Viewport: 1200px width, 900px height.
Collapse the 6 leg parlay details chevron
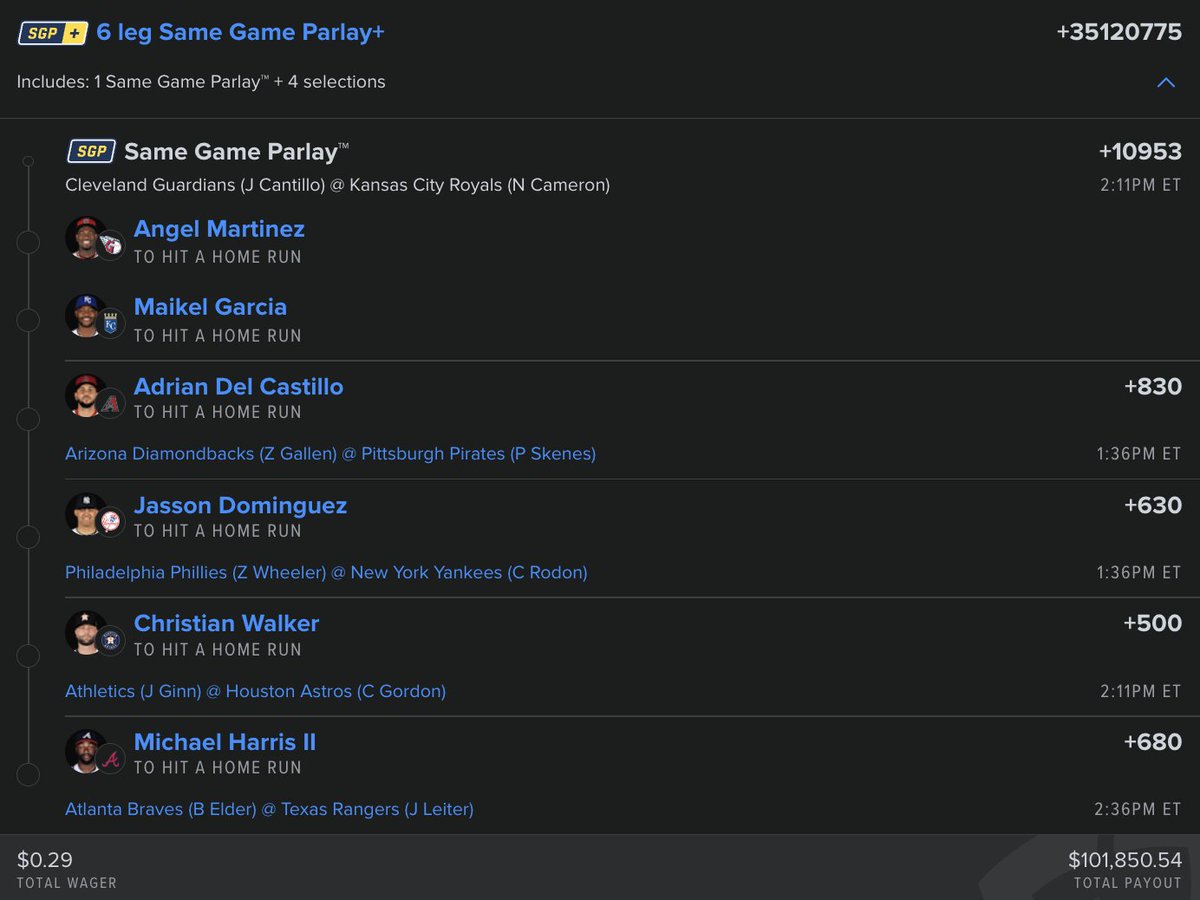(1166, 83)
